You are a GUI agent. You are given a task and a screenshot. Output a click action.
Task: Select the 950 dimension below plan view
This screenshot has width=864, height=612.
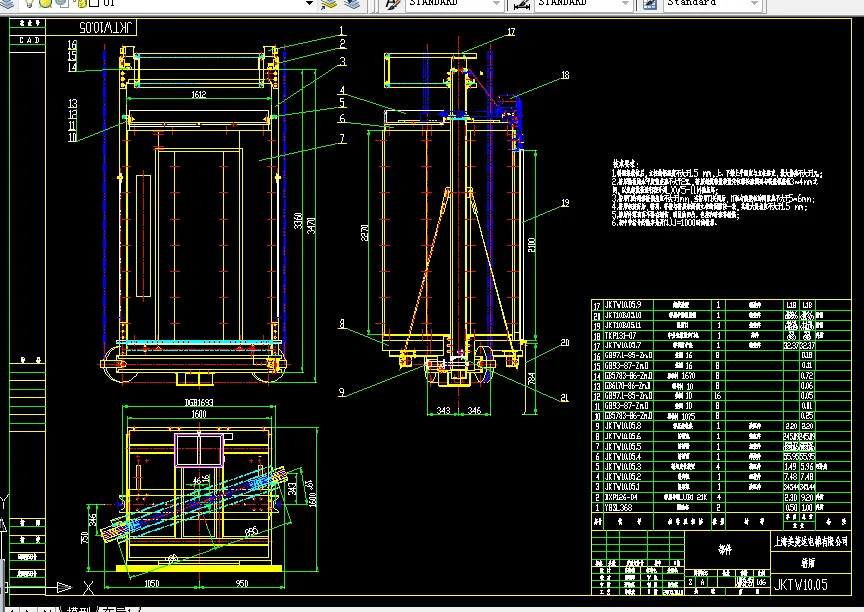(242, 583)
